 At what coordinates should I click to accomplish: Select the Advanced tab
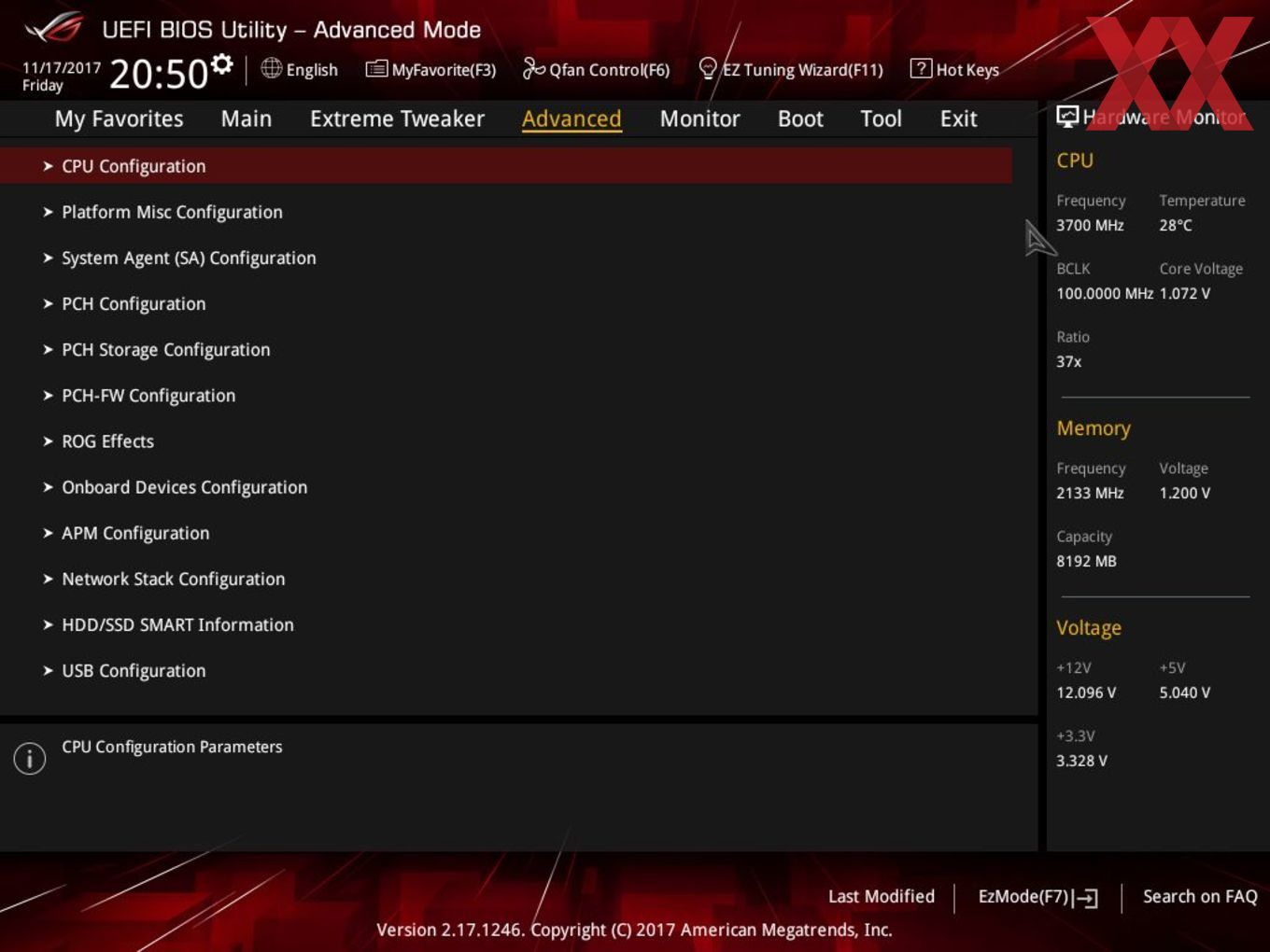pyautogui.click(x=571, y=119)
